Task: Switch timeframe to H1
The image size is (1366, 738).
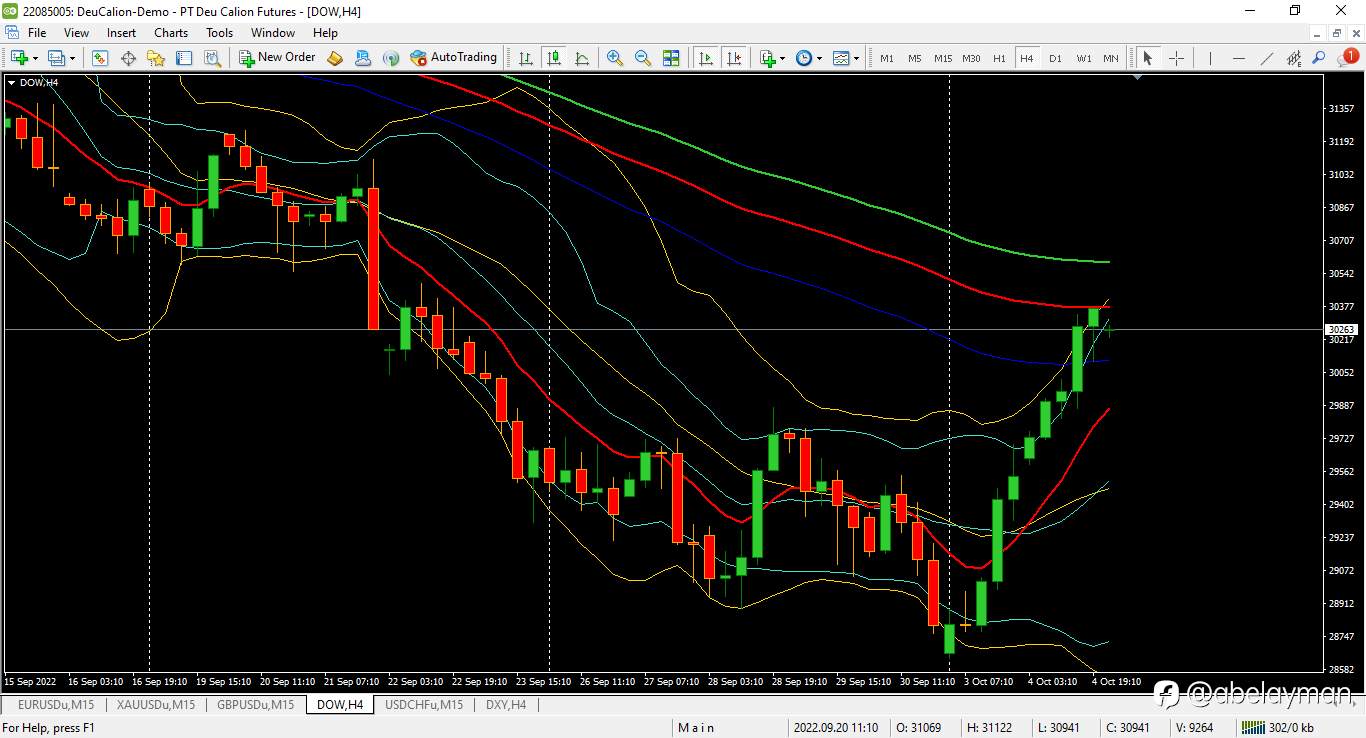Action: 999,58
